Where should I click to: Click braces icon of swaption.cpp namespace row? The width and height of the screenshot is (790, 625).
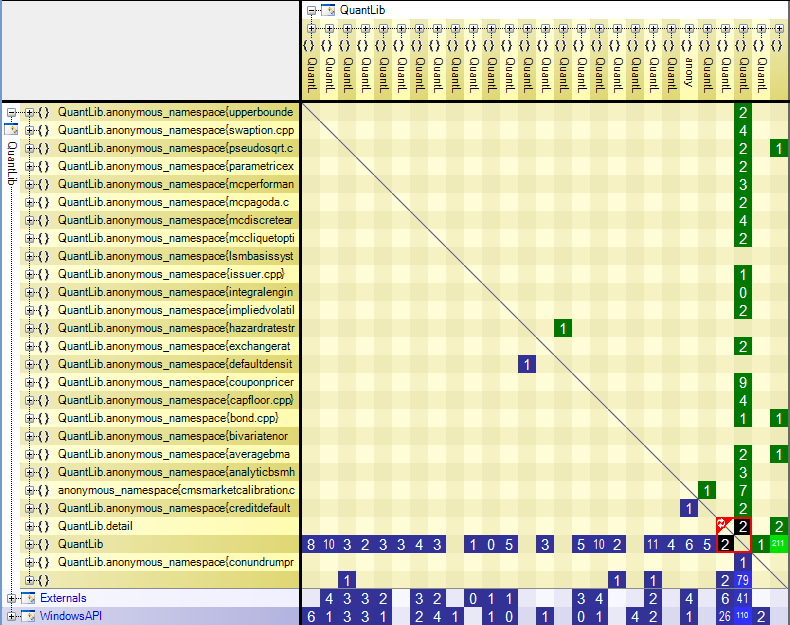pyautogui.click(x=44, y=130)
